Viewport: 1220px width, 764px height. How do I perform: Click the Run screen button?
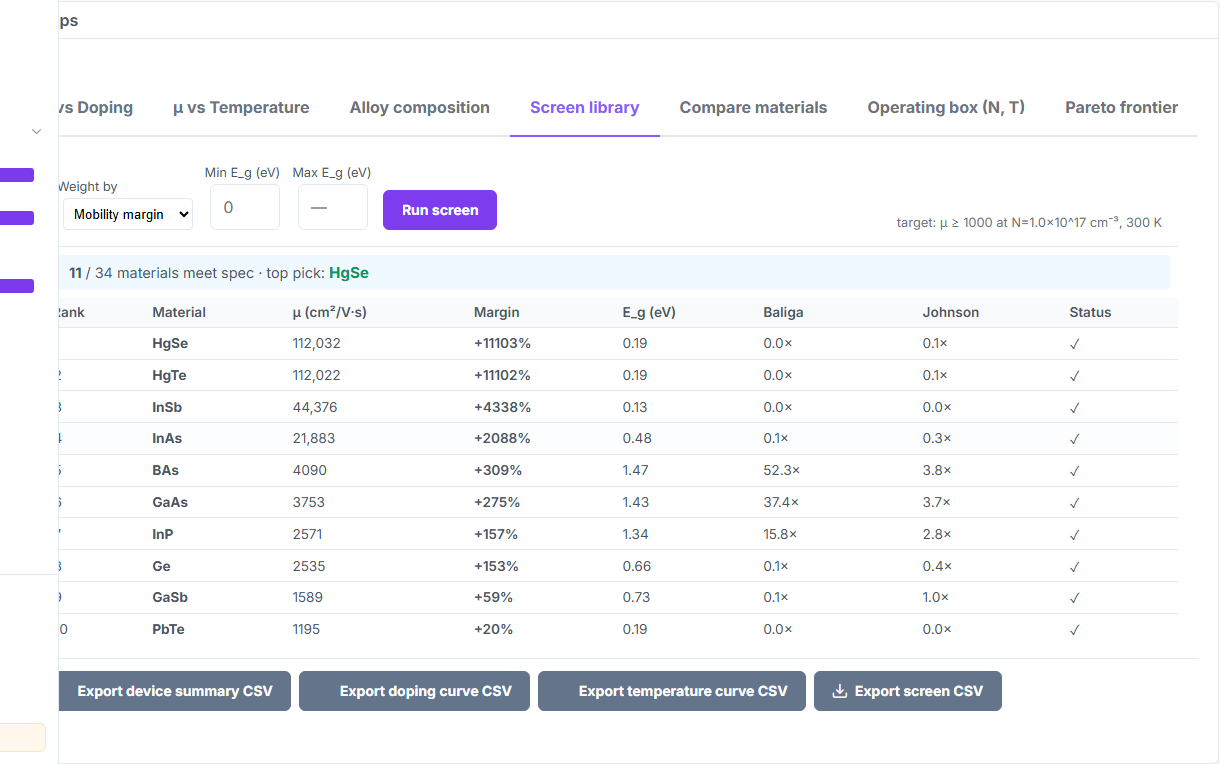point(440,210)
